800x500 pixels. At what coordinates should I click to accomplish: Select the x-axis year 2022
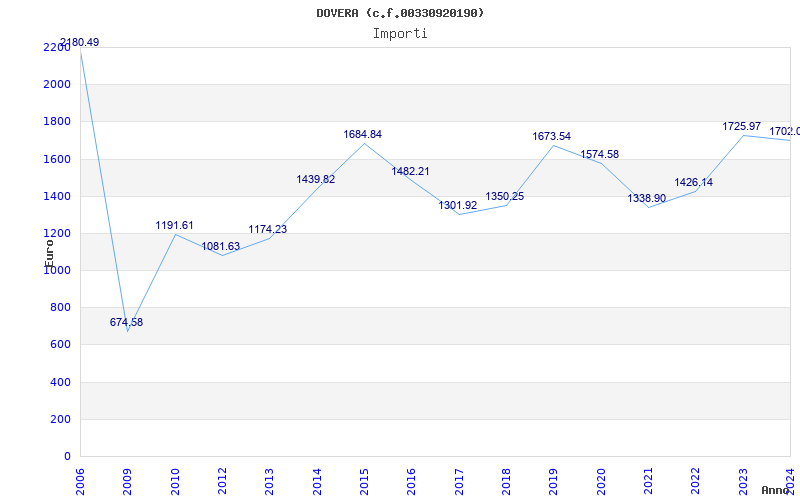coord(696,482)
